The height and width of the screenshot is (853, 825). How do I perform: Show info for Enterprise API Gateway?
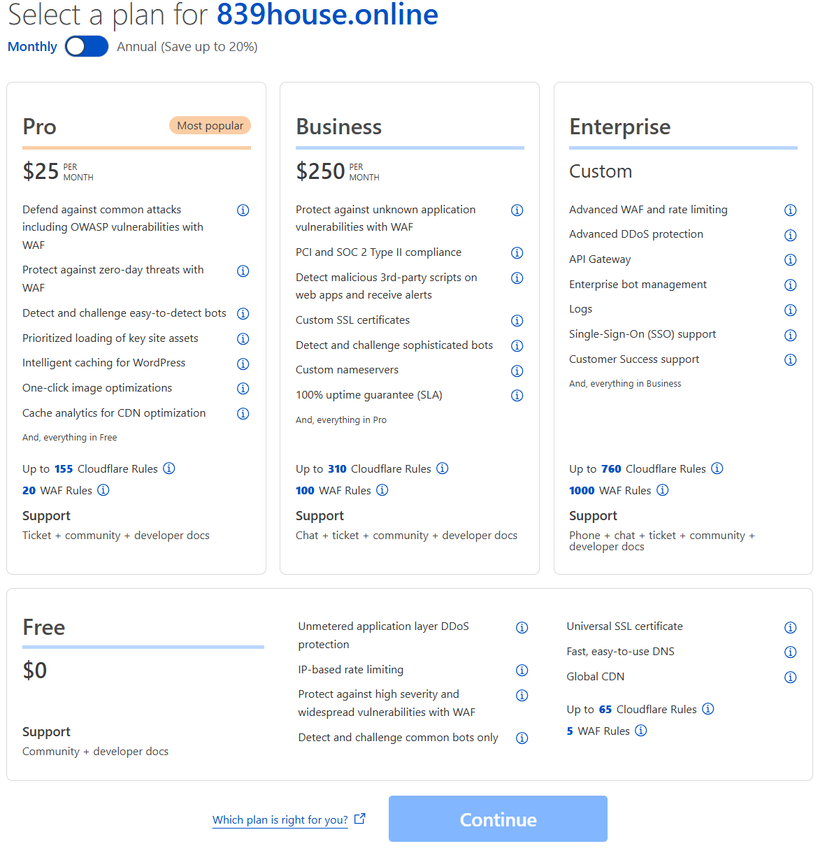[x=790, y=260]
